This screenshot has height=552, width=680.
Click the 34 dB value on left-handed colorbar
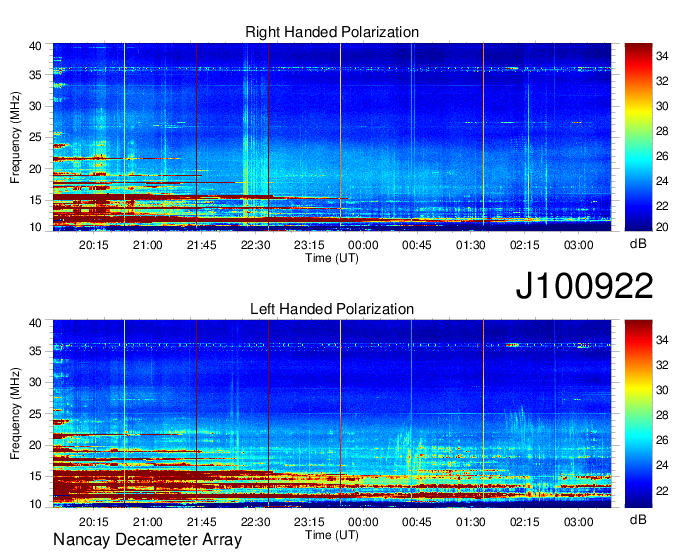(x=662, y=340)
